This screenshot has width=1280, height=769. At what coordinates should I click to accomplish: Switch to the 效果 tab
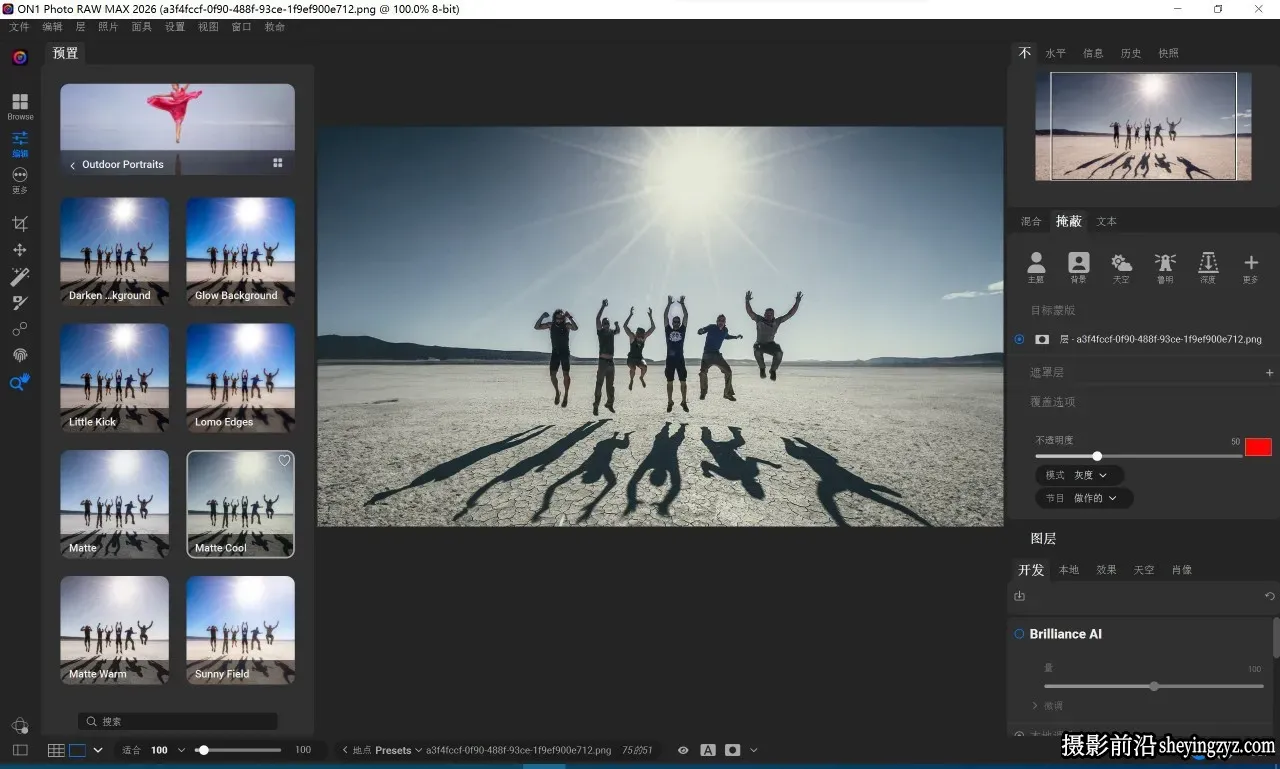[1106, 570]
